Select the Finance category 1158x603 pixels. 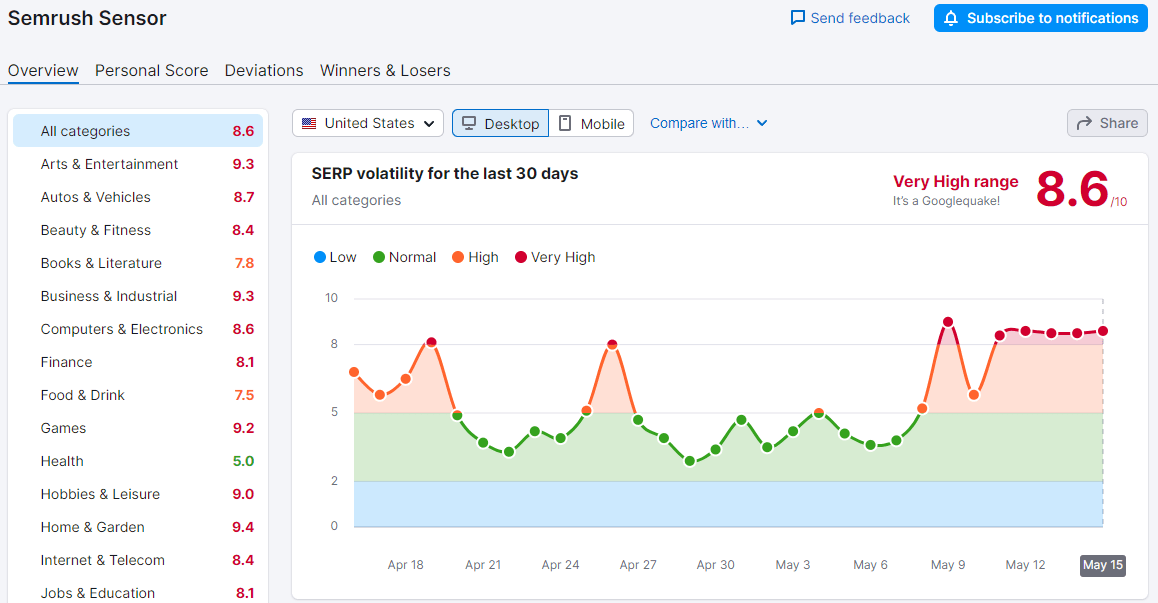(138, 362)
